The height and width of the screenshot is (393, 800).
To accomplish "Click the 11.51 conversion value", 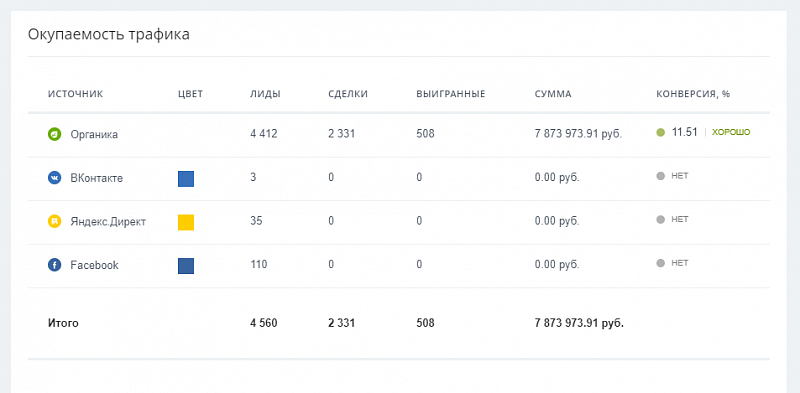I will tap(685, 132).
